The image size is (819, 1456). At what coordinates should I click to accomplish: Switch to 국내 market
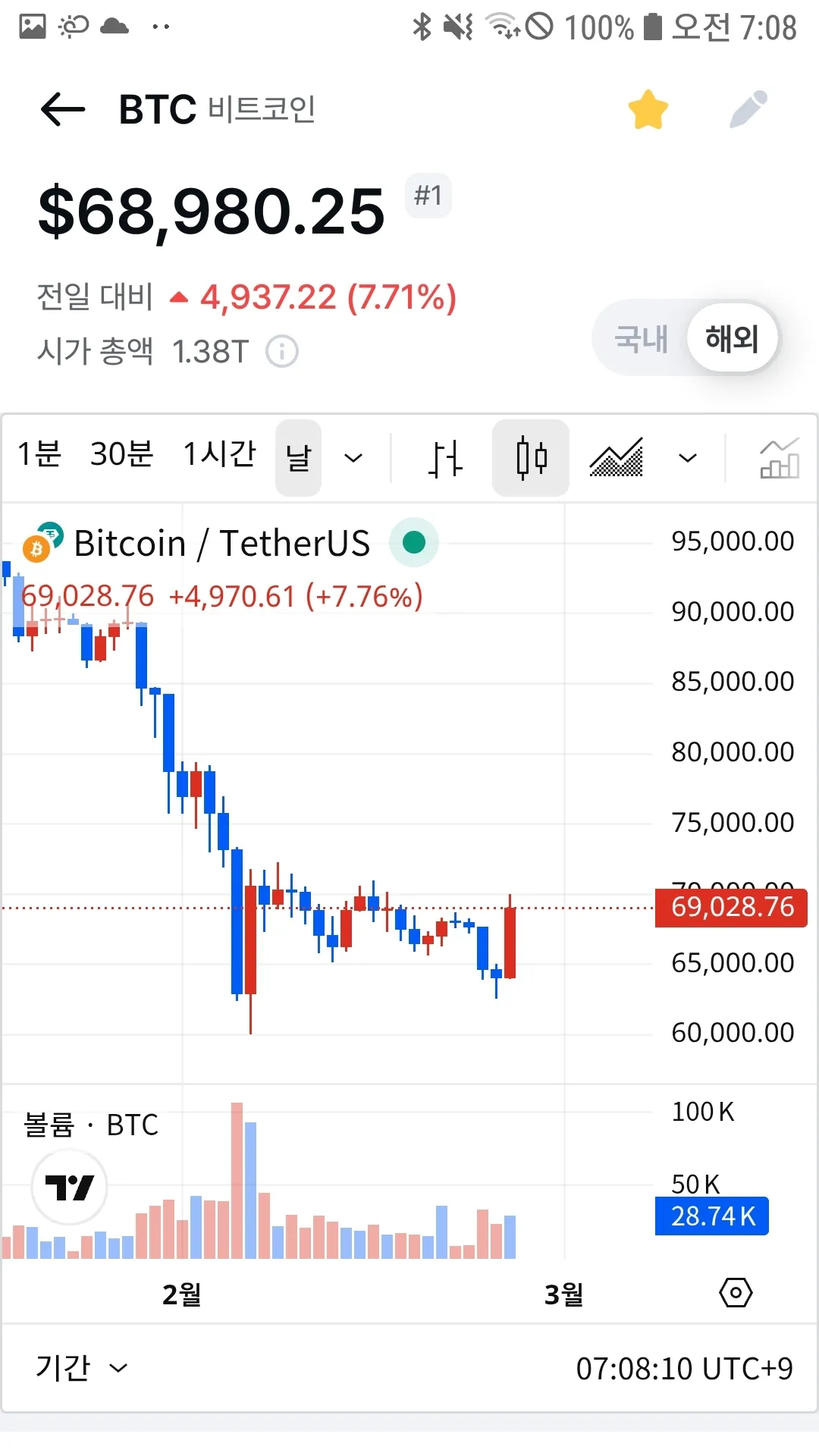pyautogui.click(x=641, y=338)
